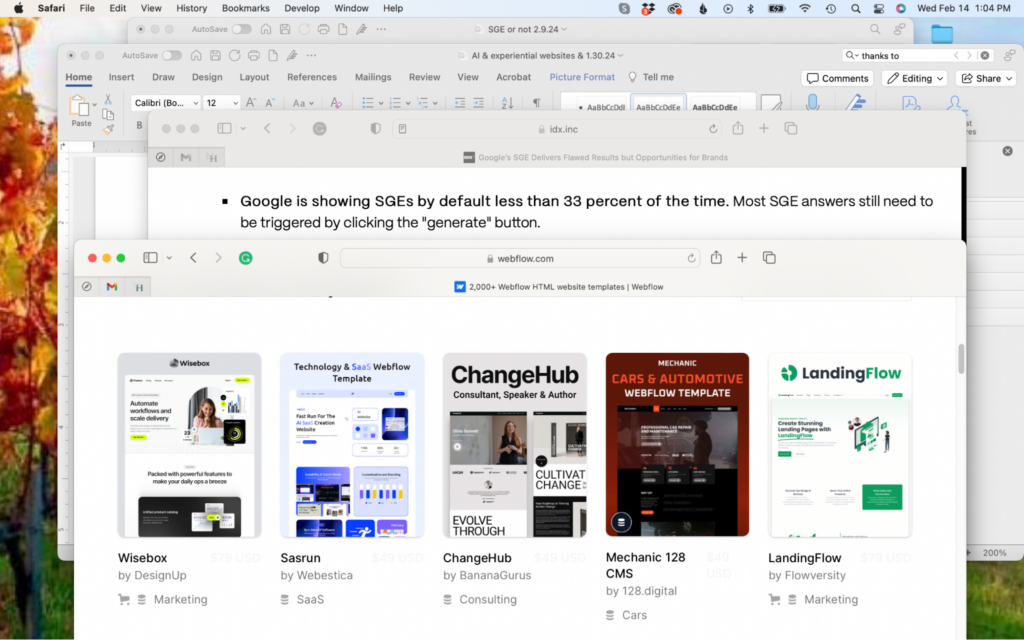Clear all formatting in the Word ribbon
This screenshot has width=1024, height=640.
[336, 103]
